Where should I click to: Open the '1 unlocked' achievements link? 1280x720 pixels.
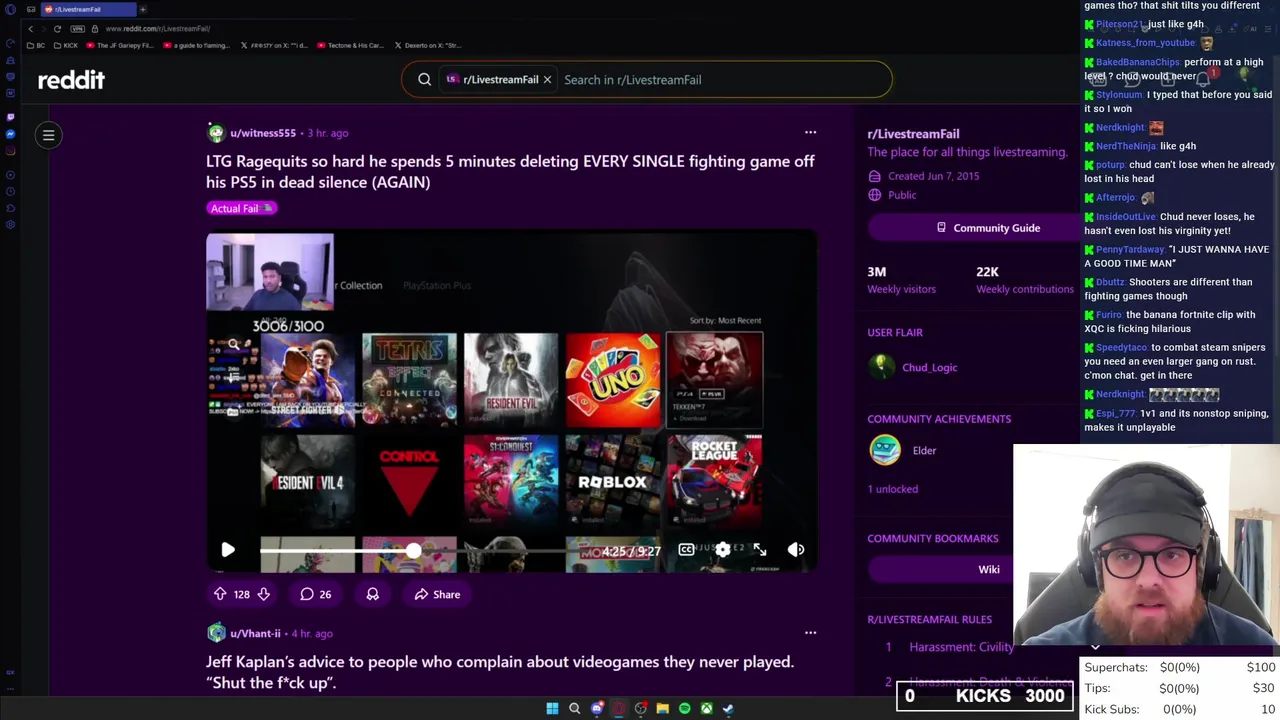(892, 489)
